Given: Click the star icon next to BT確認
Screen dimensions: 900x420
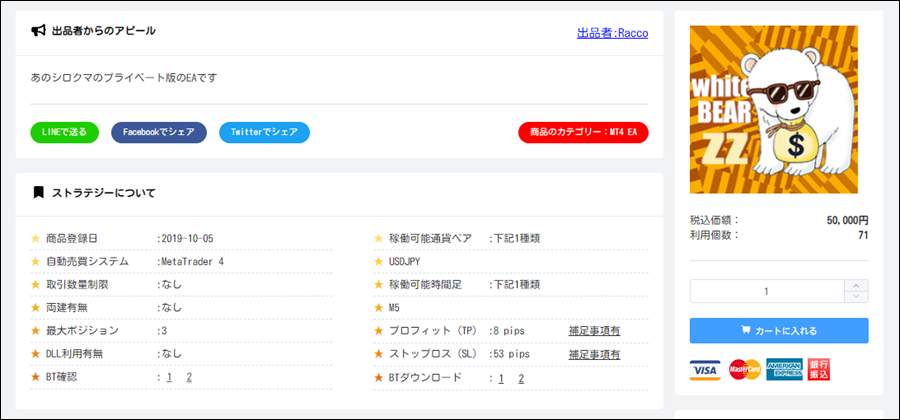Looking at the screenshot, I should (35, 377).
